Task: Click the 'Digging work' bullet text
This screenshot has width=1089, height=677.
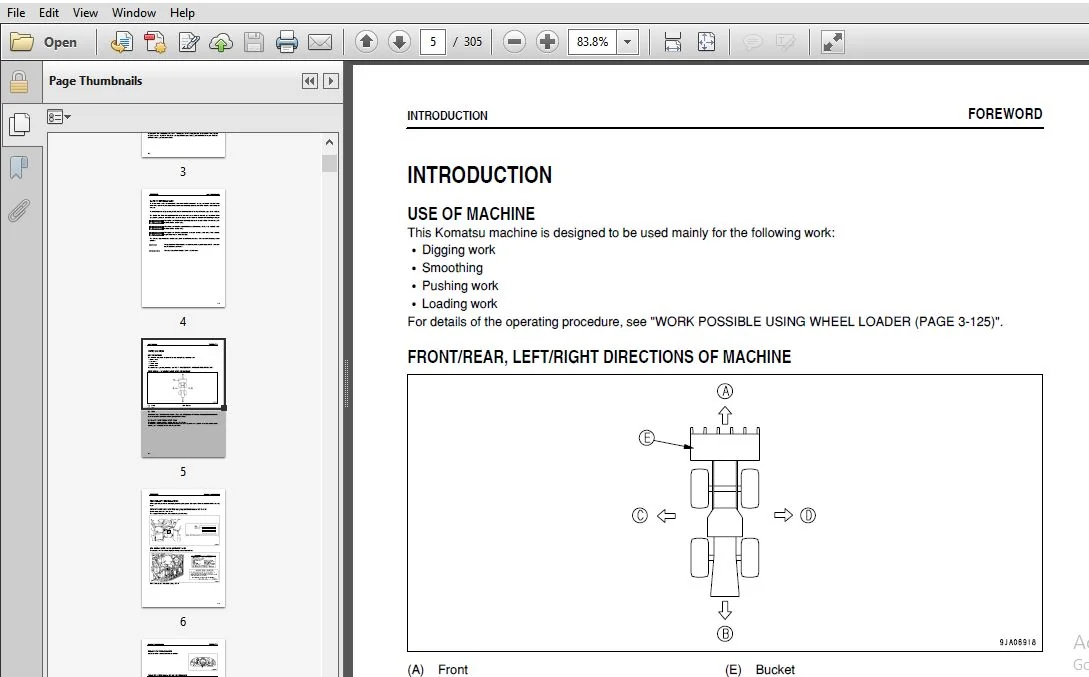Action: click(458, 250)
